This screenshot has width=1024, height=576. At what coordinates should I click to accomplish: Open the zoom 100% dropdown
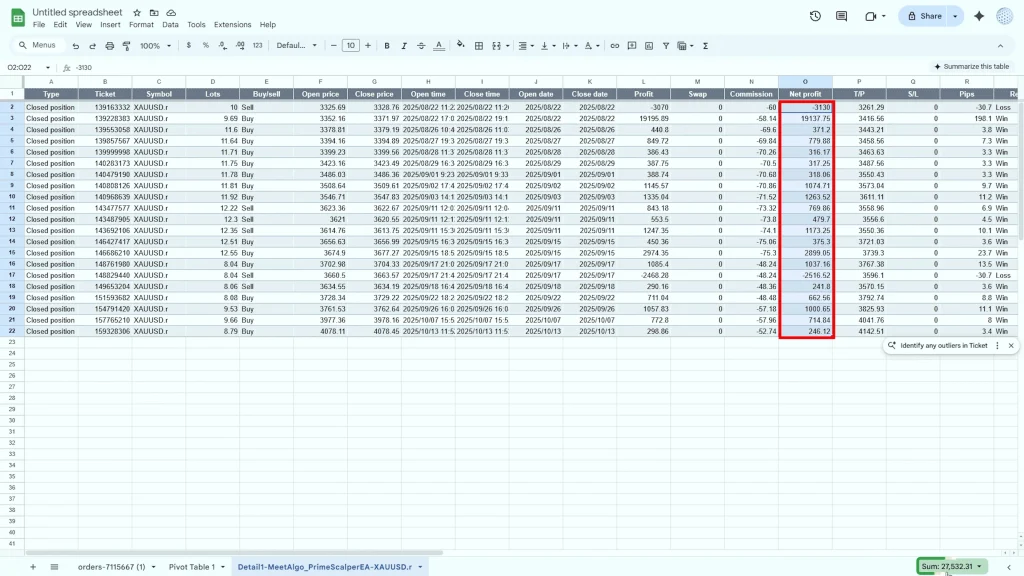click(155, 46)
